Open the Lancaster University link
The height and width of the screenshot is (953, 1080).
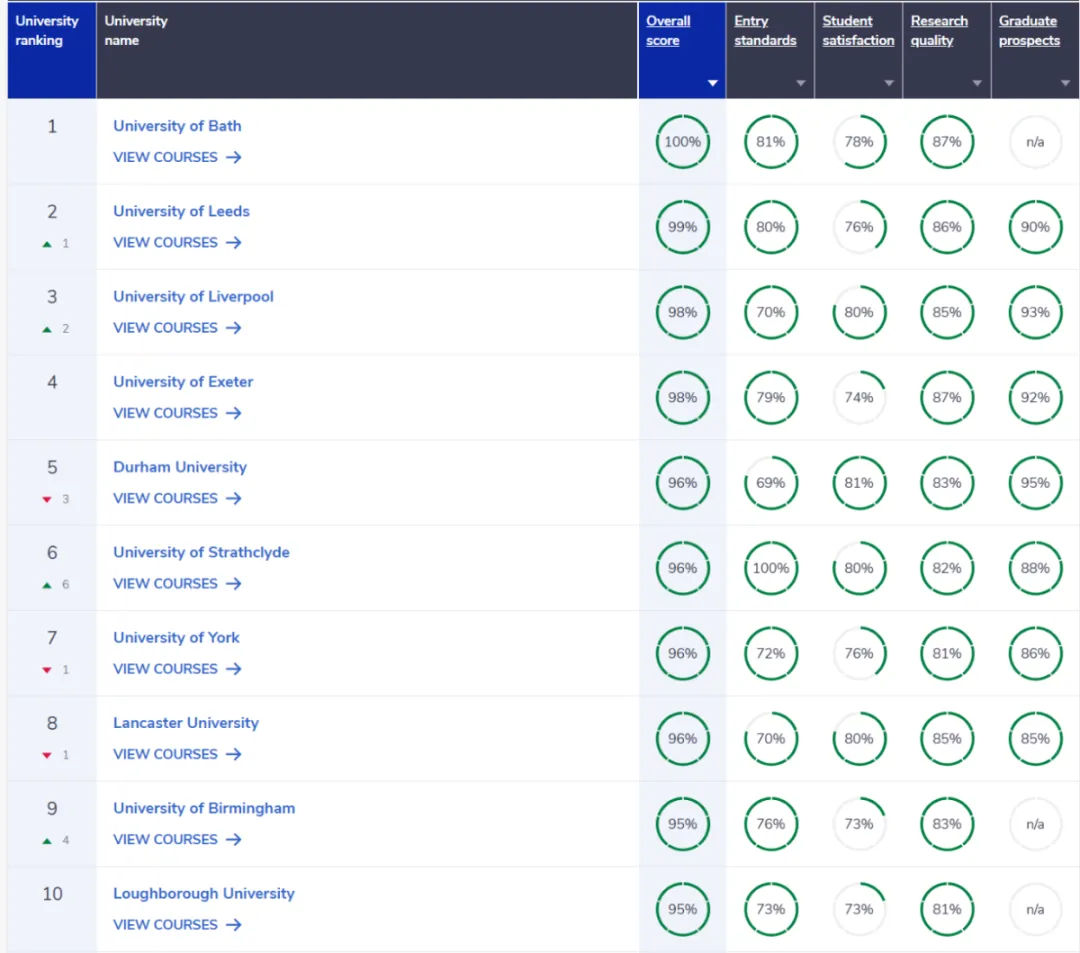click(185, 723)
